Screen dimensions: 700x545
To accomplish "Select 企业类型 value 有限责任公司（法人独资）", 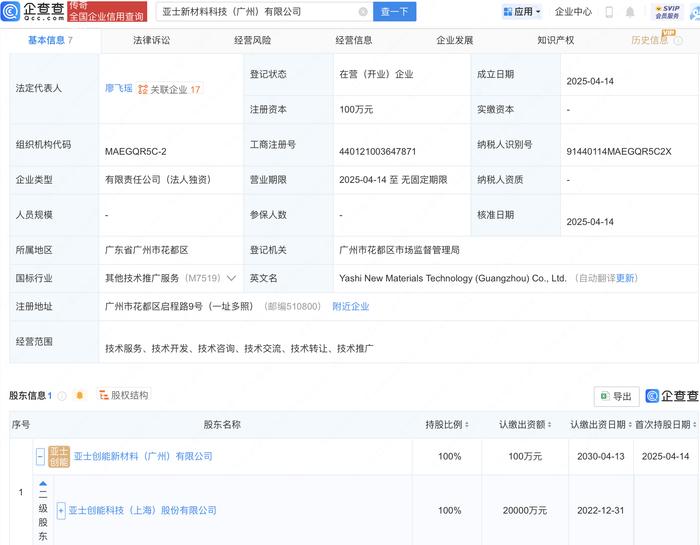I will pyautogui.click(x=158, y=180).
